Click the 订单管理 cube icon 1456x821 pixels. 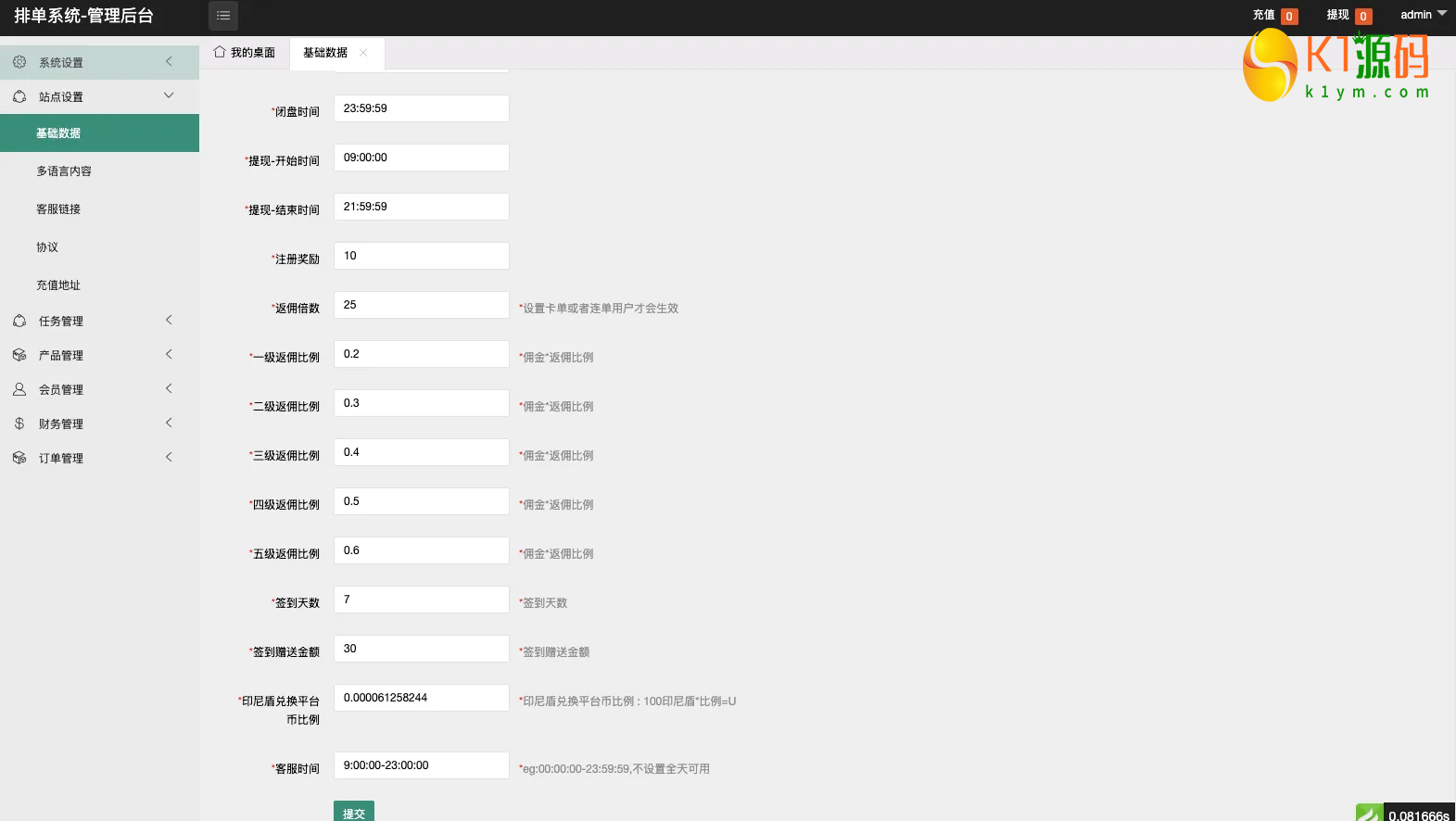[x=19, y=458]
